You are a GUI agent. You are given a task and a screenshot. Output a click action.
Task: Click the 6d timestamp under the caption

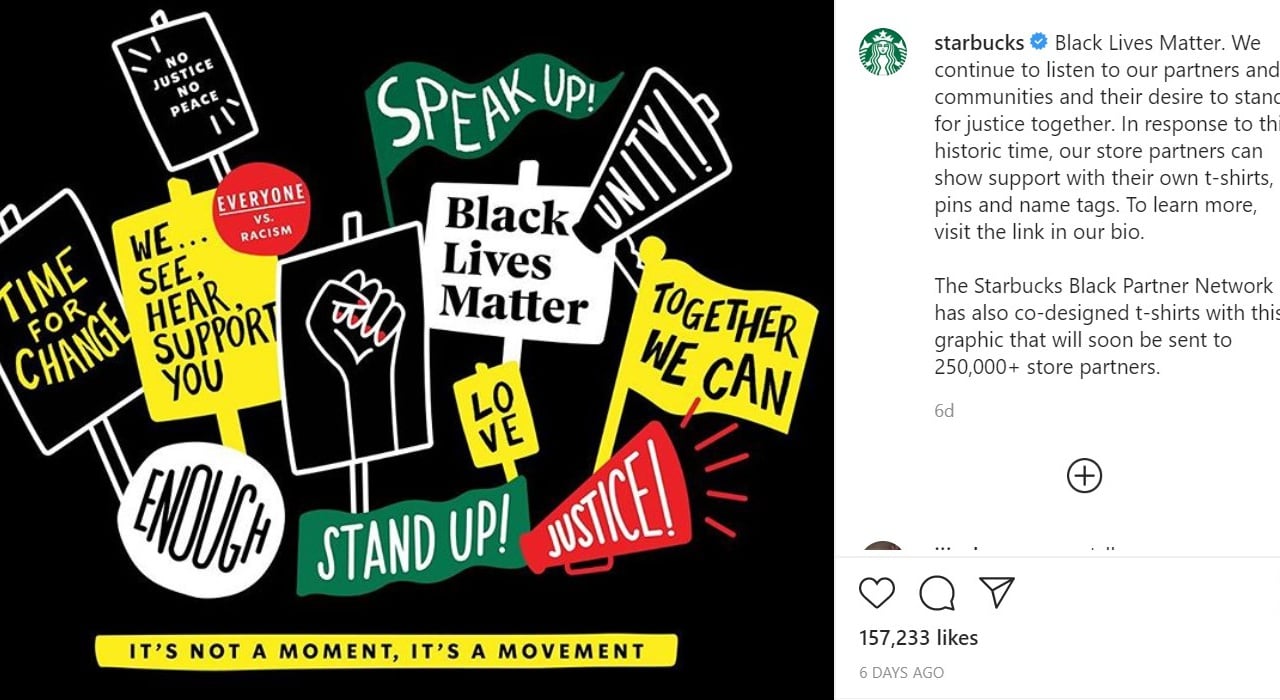944,411
